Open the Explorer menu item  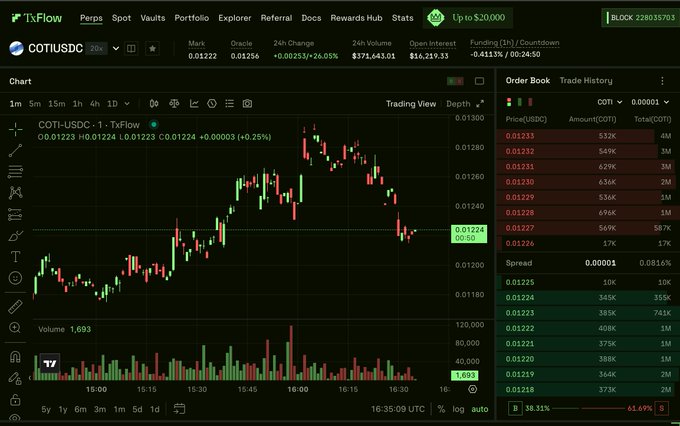point(235,18)
